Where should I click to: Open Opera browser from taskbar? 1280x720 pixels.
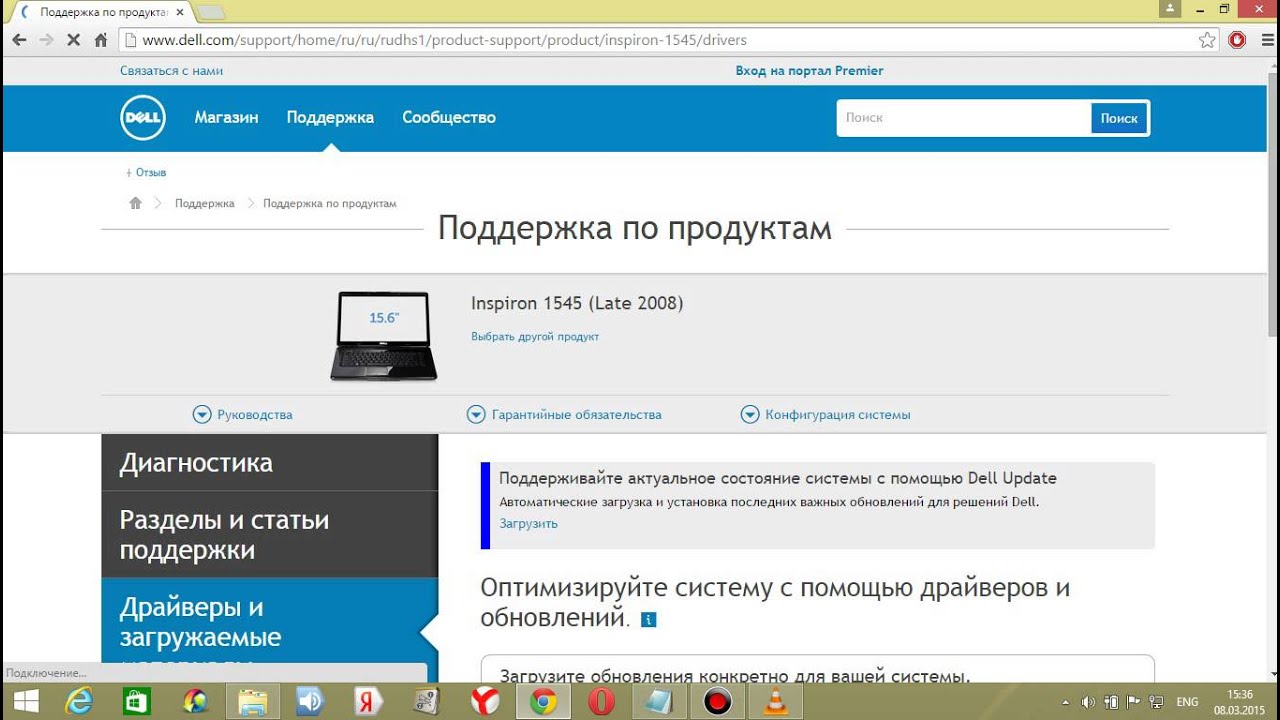[x=601, y=702]
